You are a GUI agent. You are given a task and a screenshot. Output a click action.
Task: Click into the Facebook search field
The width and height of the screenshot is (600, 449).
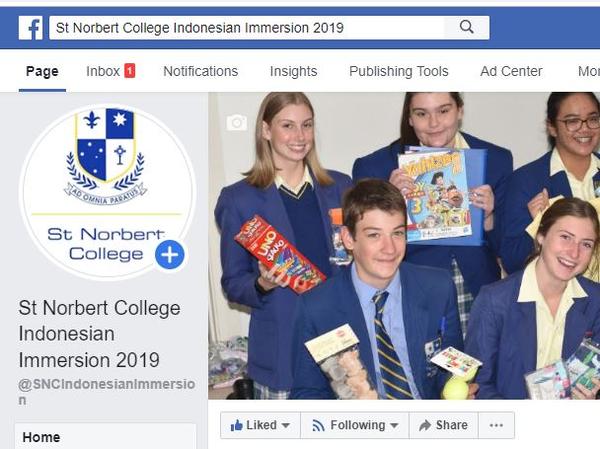[x=247, y=28]
